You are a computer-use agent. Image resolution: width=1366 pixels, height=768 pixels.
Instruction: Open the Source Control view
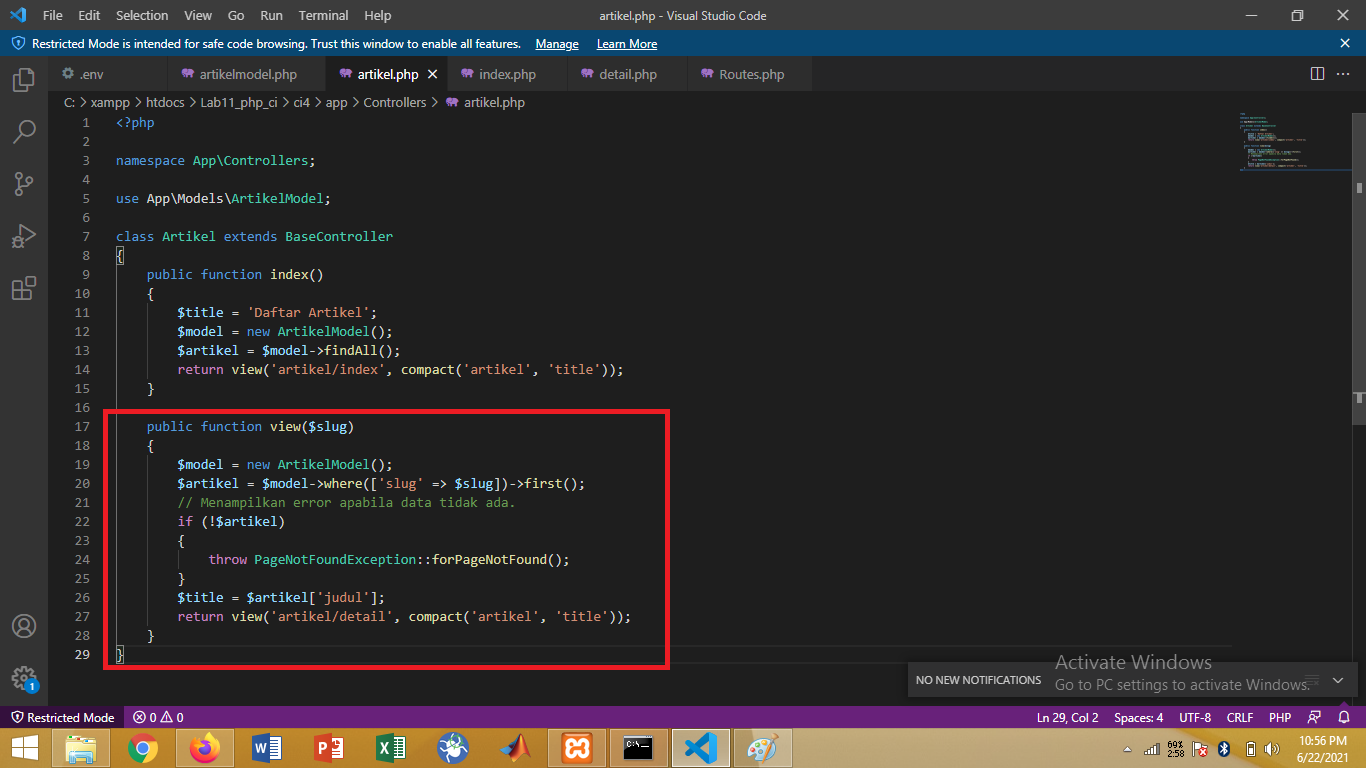24,183
